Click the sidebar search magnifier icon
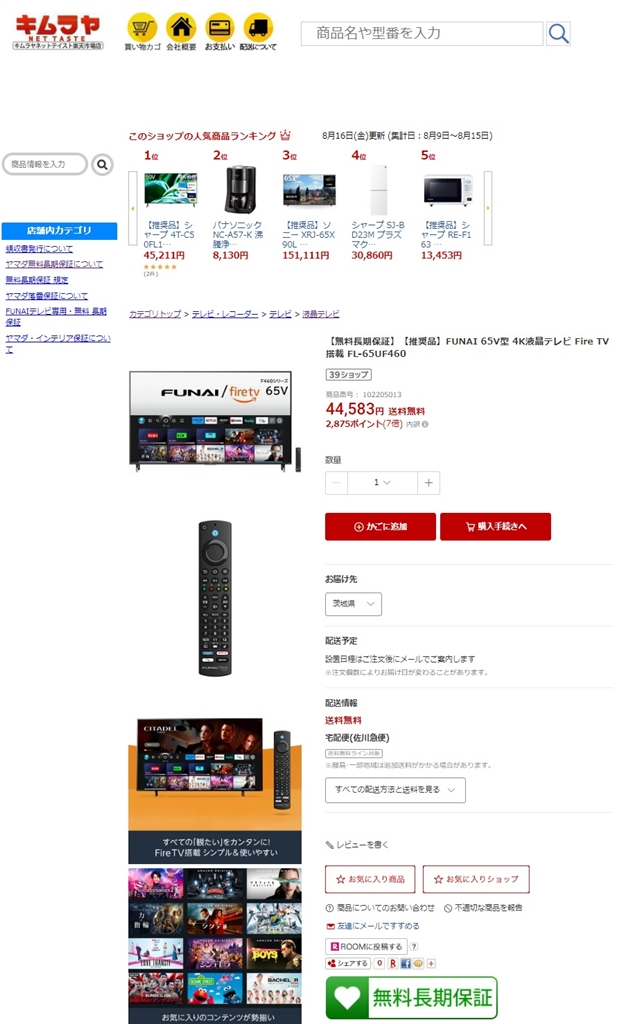Screen dimensions: 632x1024 point(102,165)
